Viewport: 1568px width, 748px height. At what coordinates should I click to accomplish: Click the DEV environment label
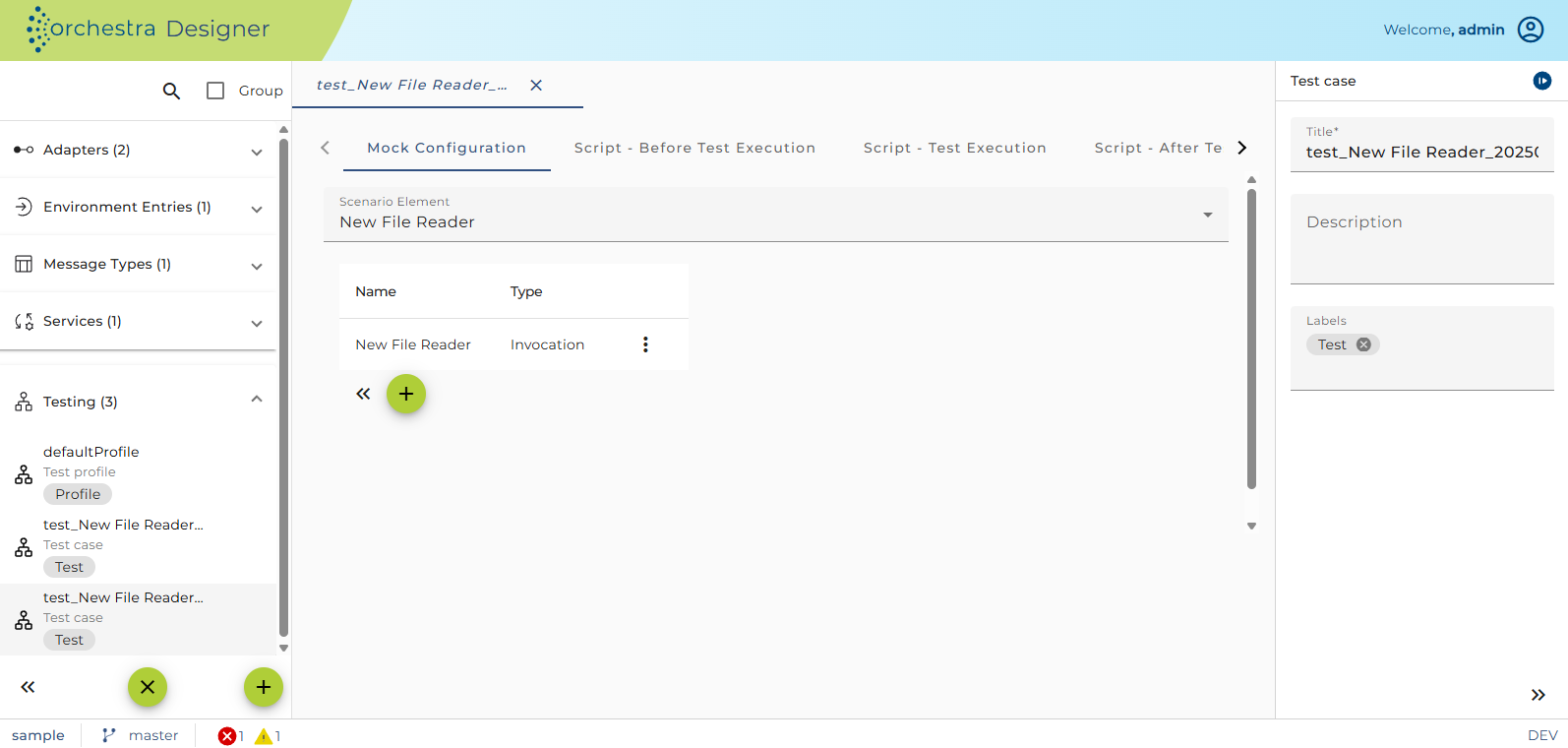1542,735
